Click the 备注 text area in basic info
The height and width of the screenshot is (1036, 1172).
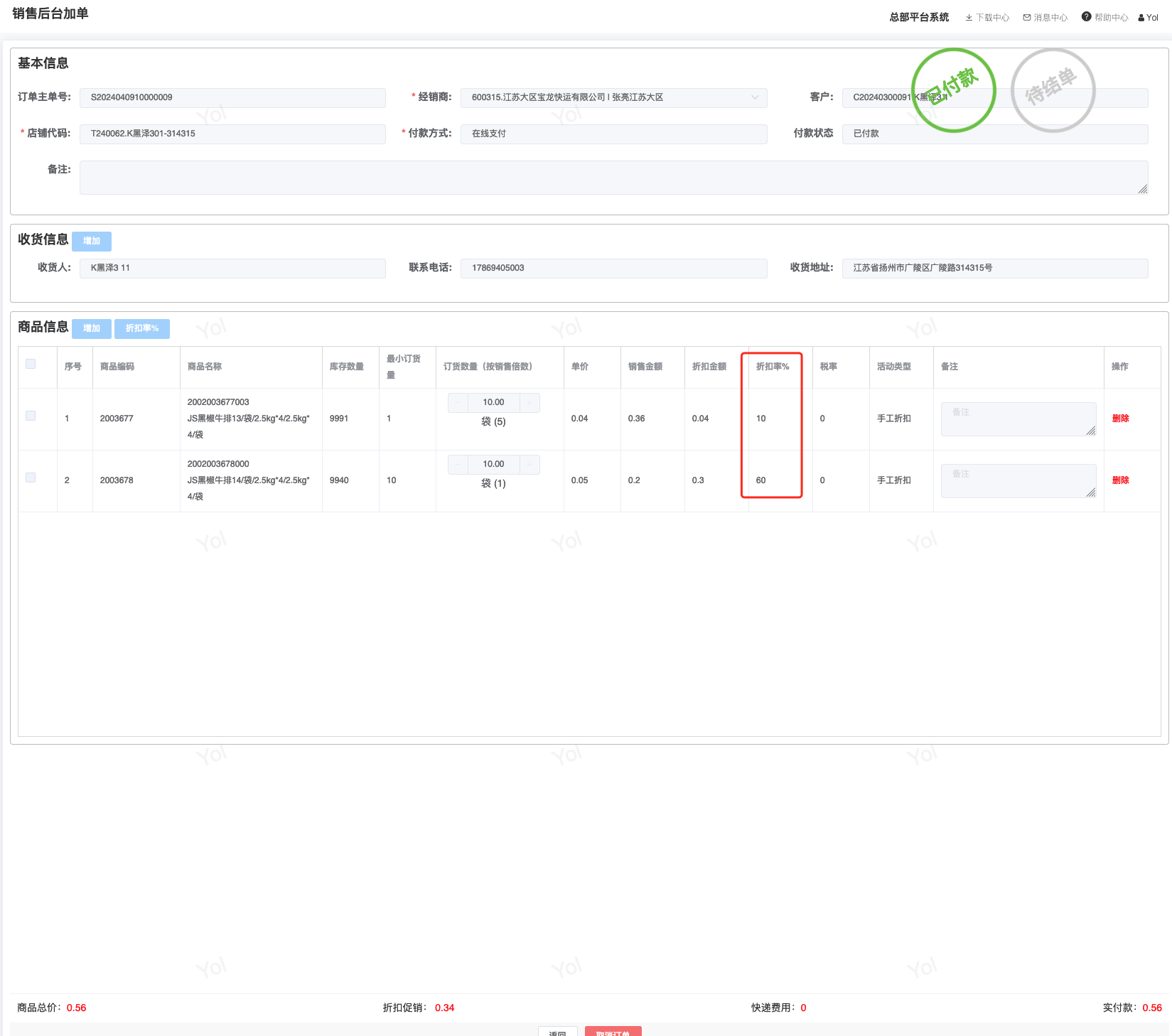(x=613, y=177)
